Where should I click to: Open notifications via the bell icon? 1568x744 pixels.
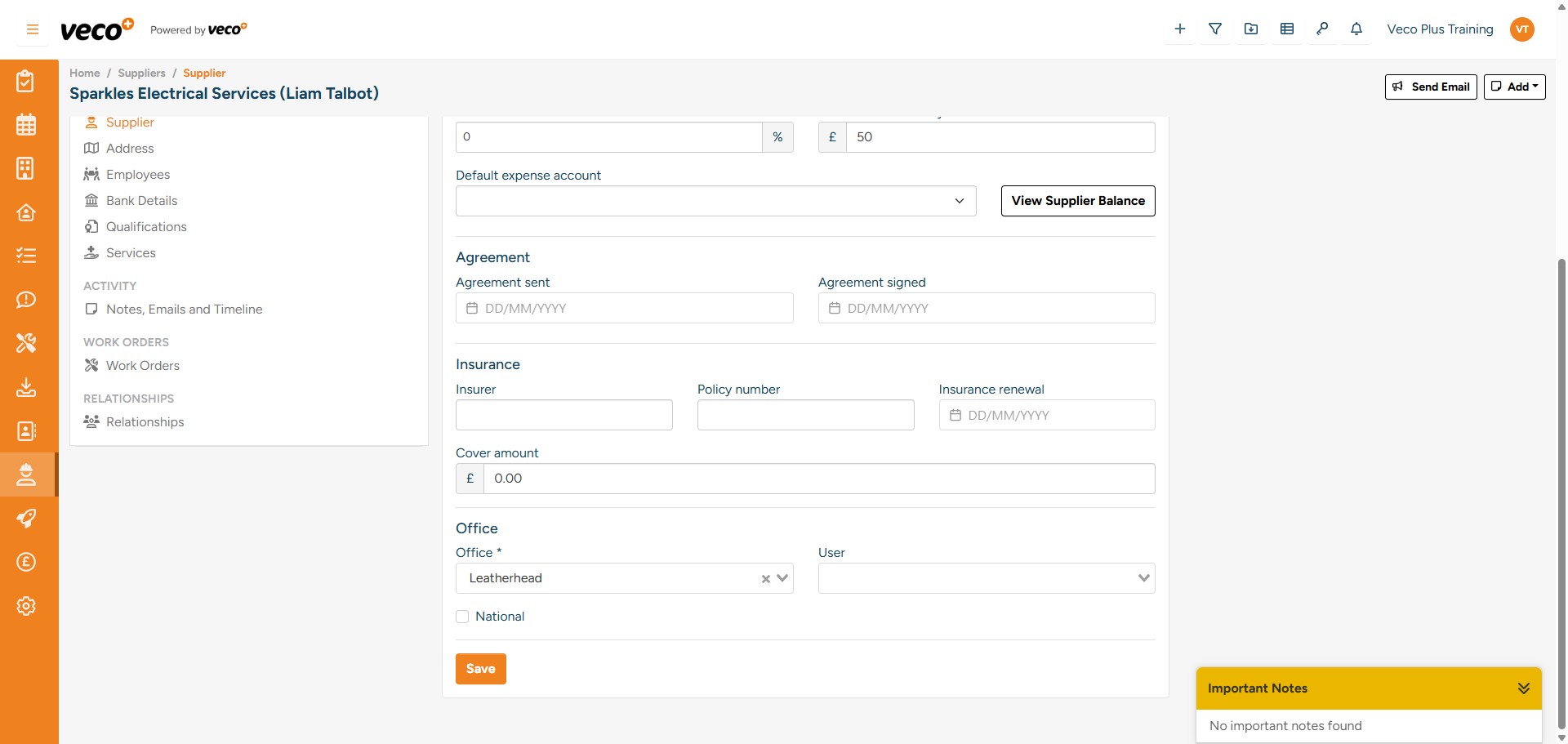point(1357,29)
